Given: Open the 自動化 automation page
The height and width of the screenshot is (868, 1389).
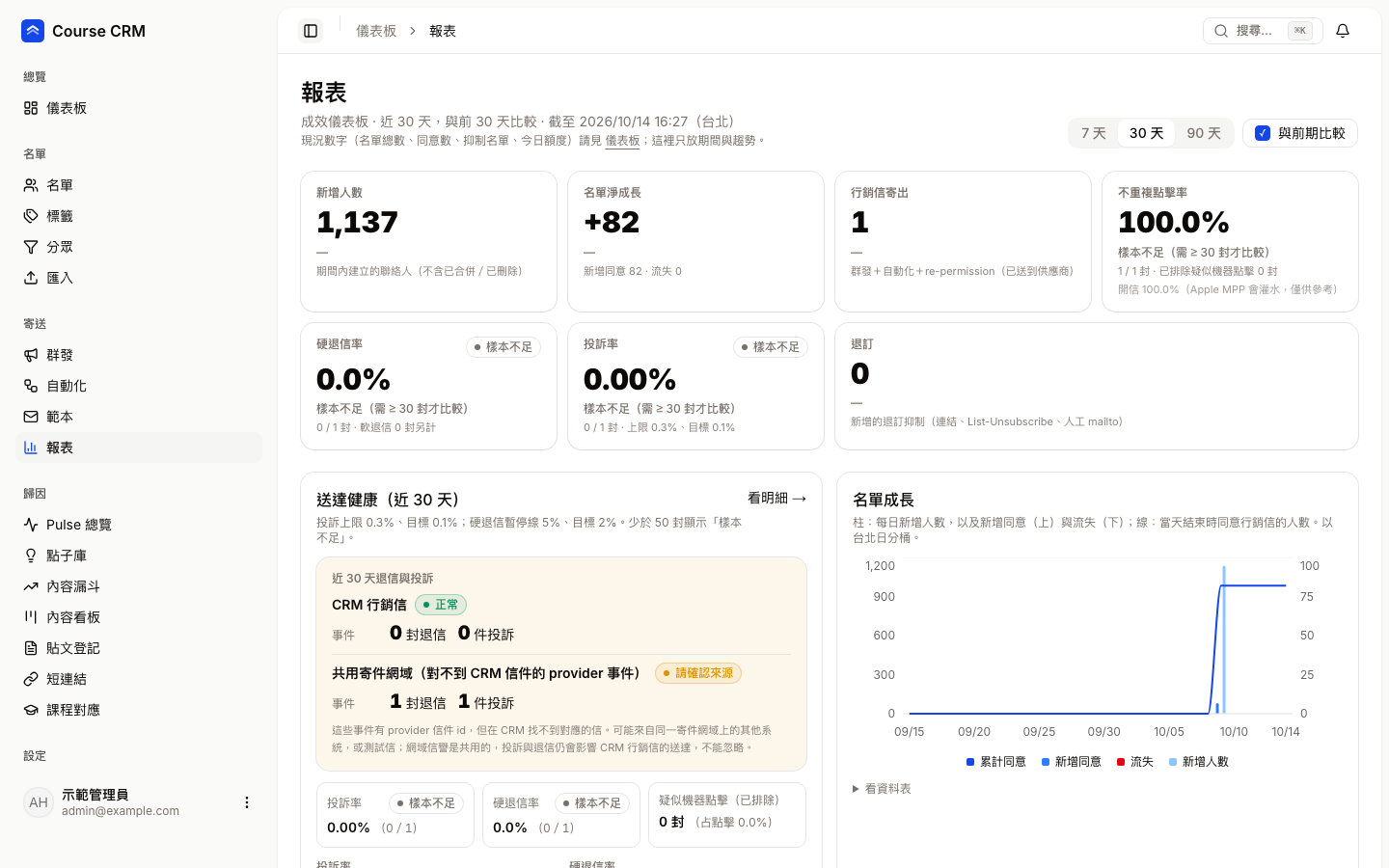Looking at the screenshot, I should pyautogui.click(x=141, y=386).
